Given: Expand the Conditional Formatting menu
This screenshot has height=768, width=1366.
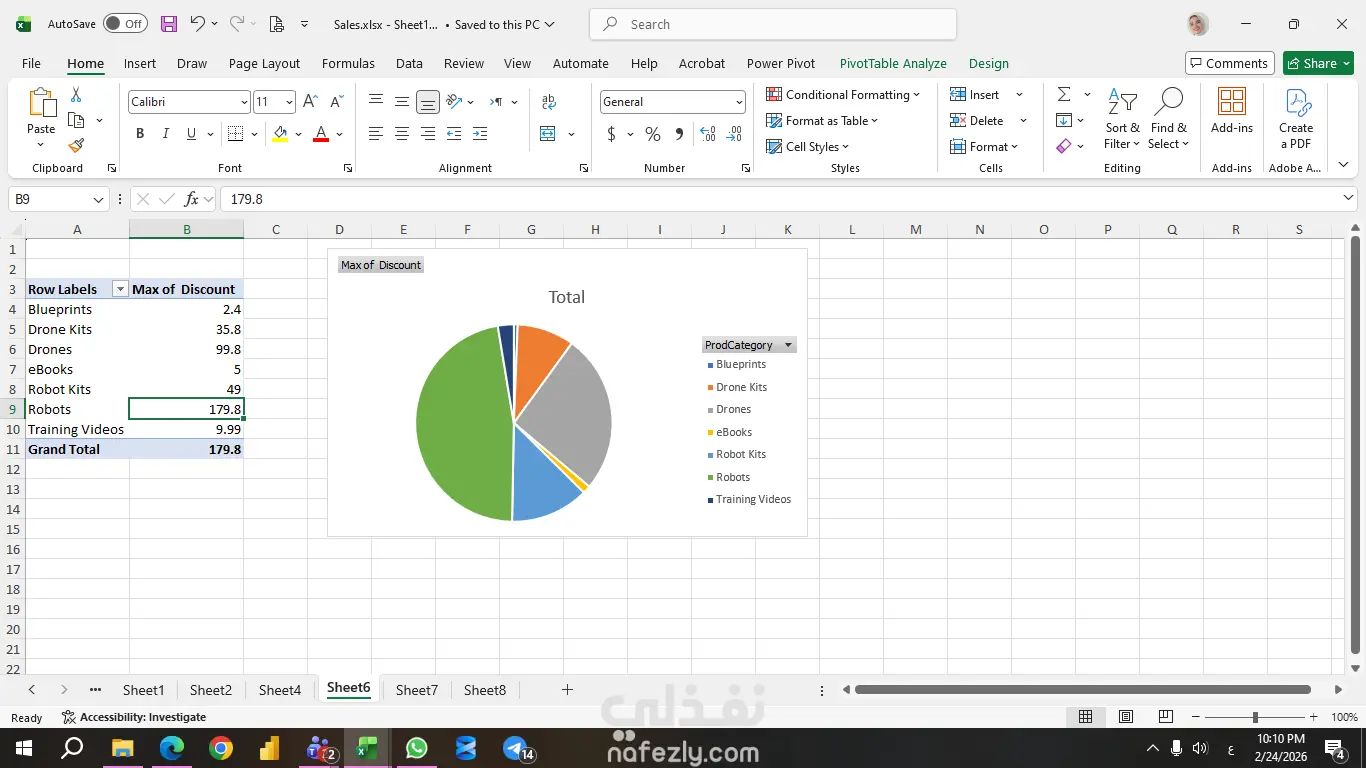Looking at the screenshot, I should (x=843, y=94).
